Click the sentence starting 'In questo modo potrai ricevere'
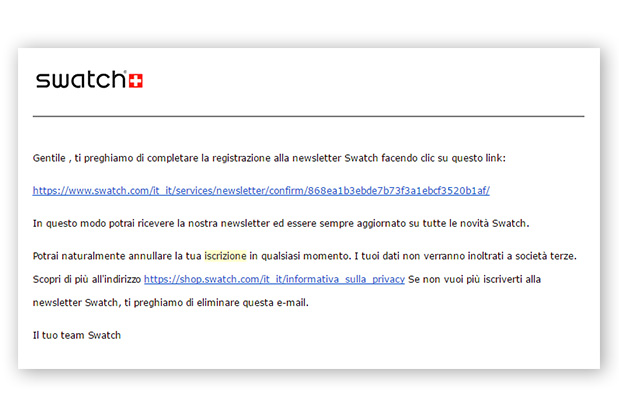Image resolution: width=619 pixels, height=418 pixels. point(281,223)
